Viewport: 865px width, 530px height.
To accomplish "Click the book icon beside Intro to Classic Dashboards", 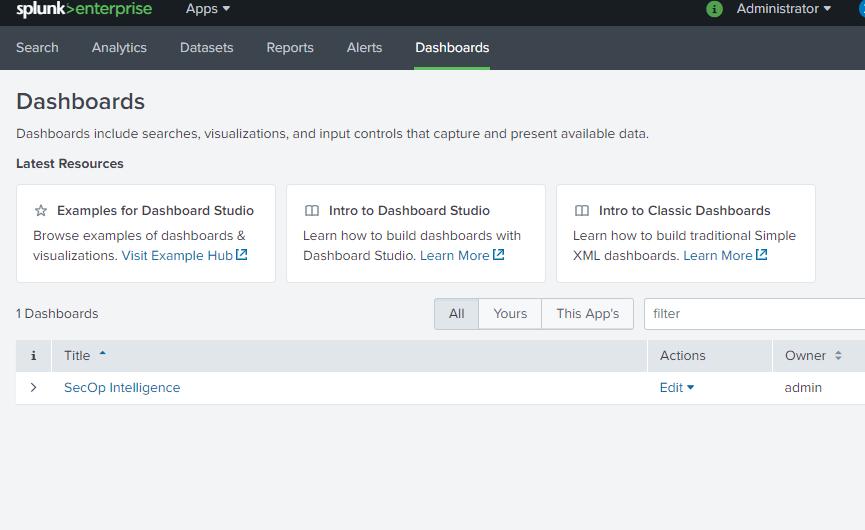I will coord(582,211).
